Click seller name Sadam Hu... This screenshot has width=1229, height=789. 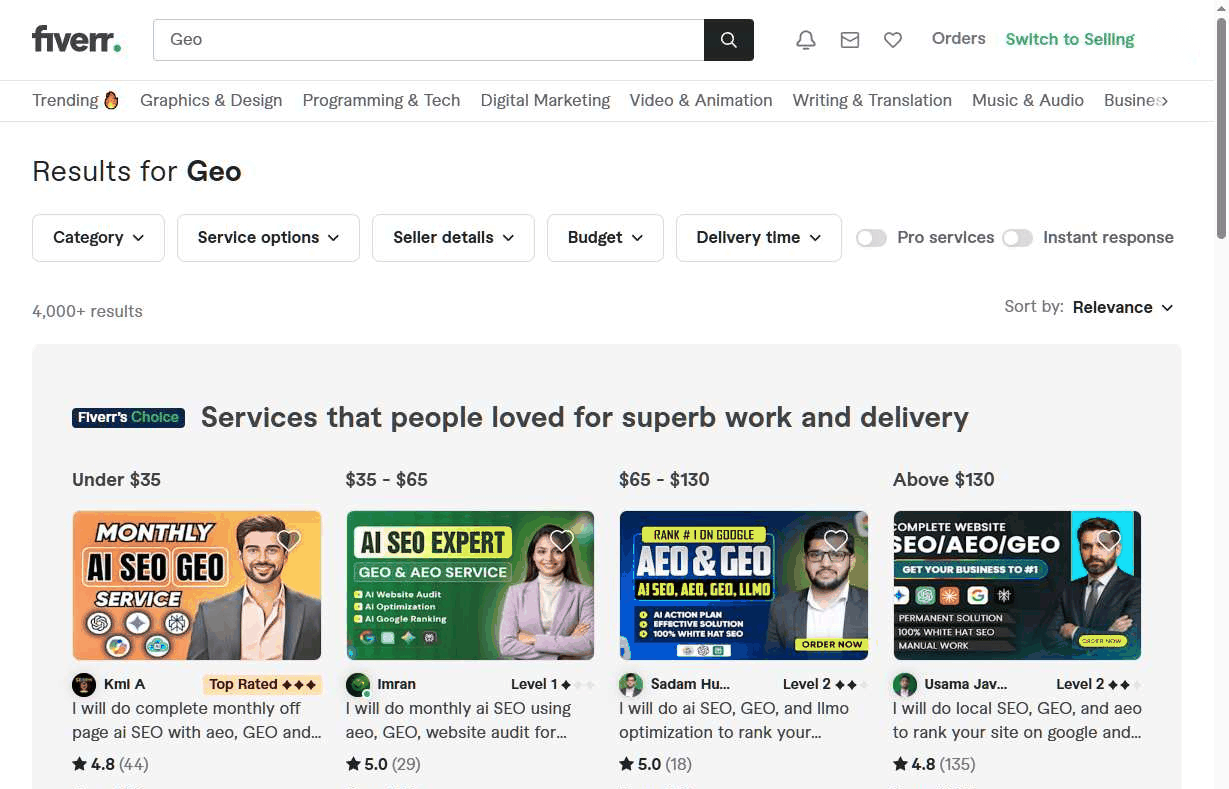690,684
